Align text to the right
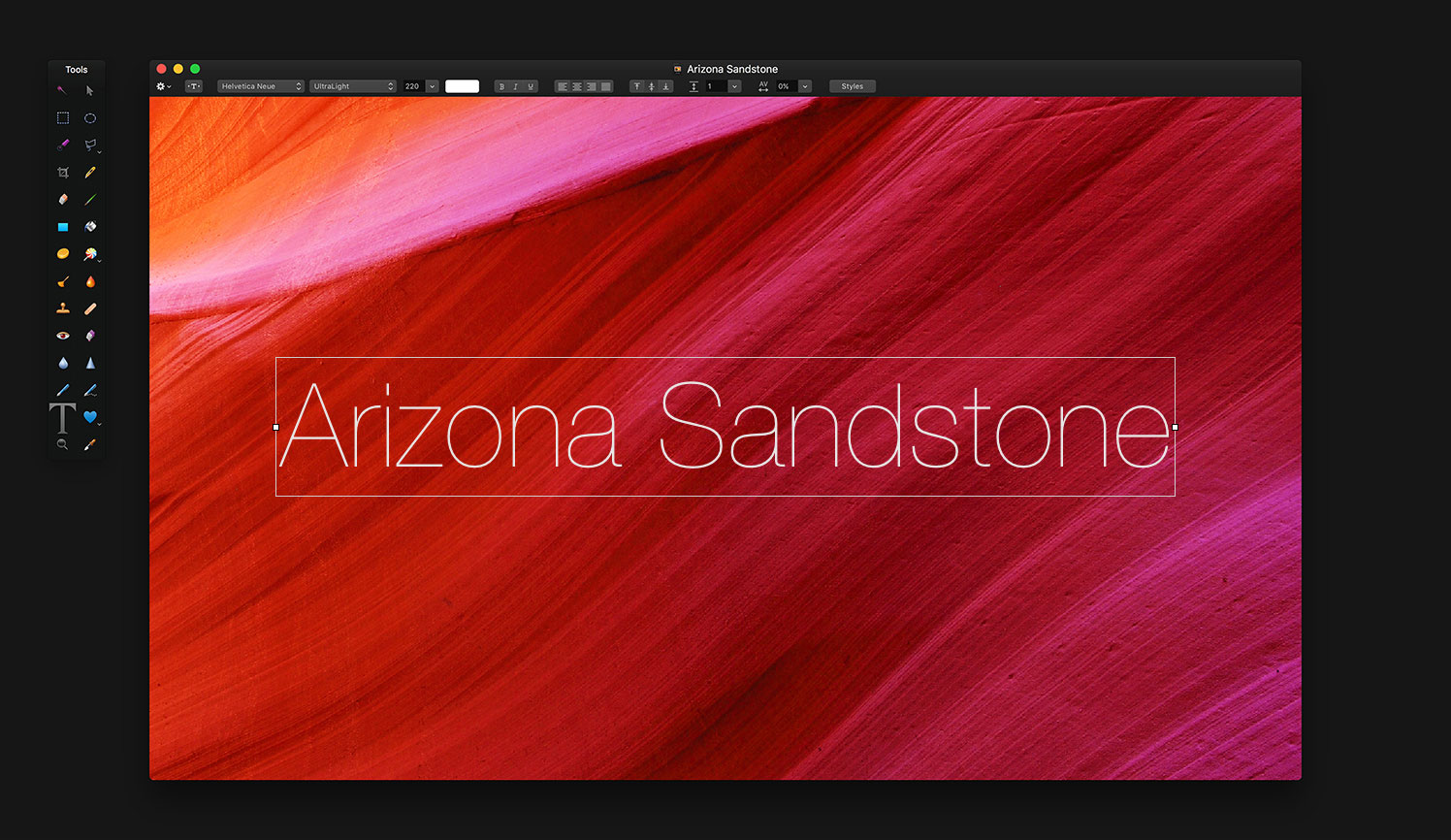This screenshot has height=840, width=1451. [x=591, y=86]
